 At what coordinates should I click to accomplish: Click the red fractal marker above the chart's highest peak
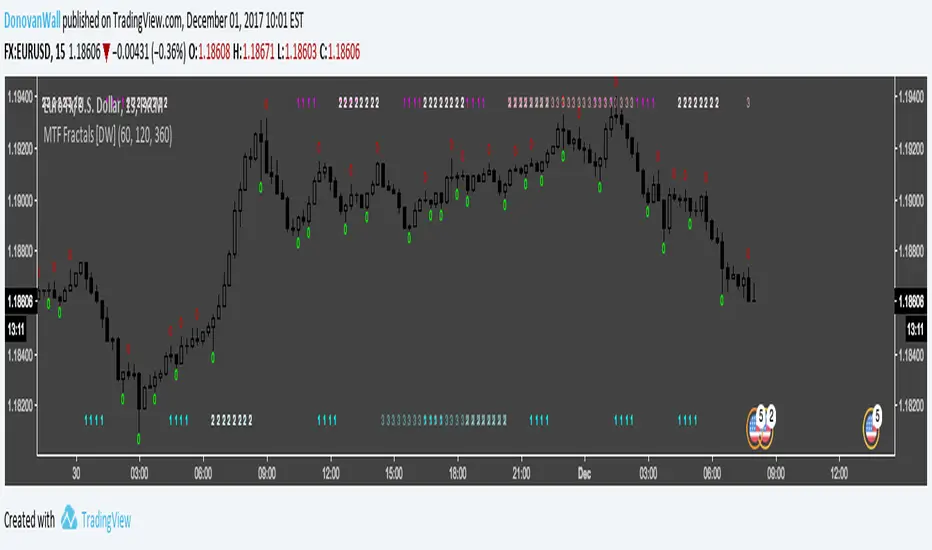pos(616,82)
